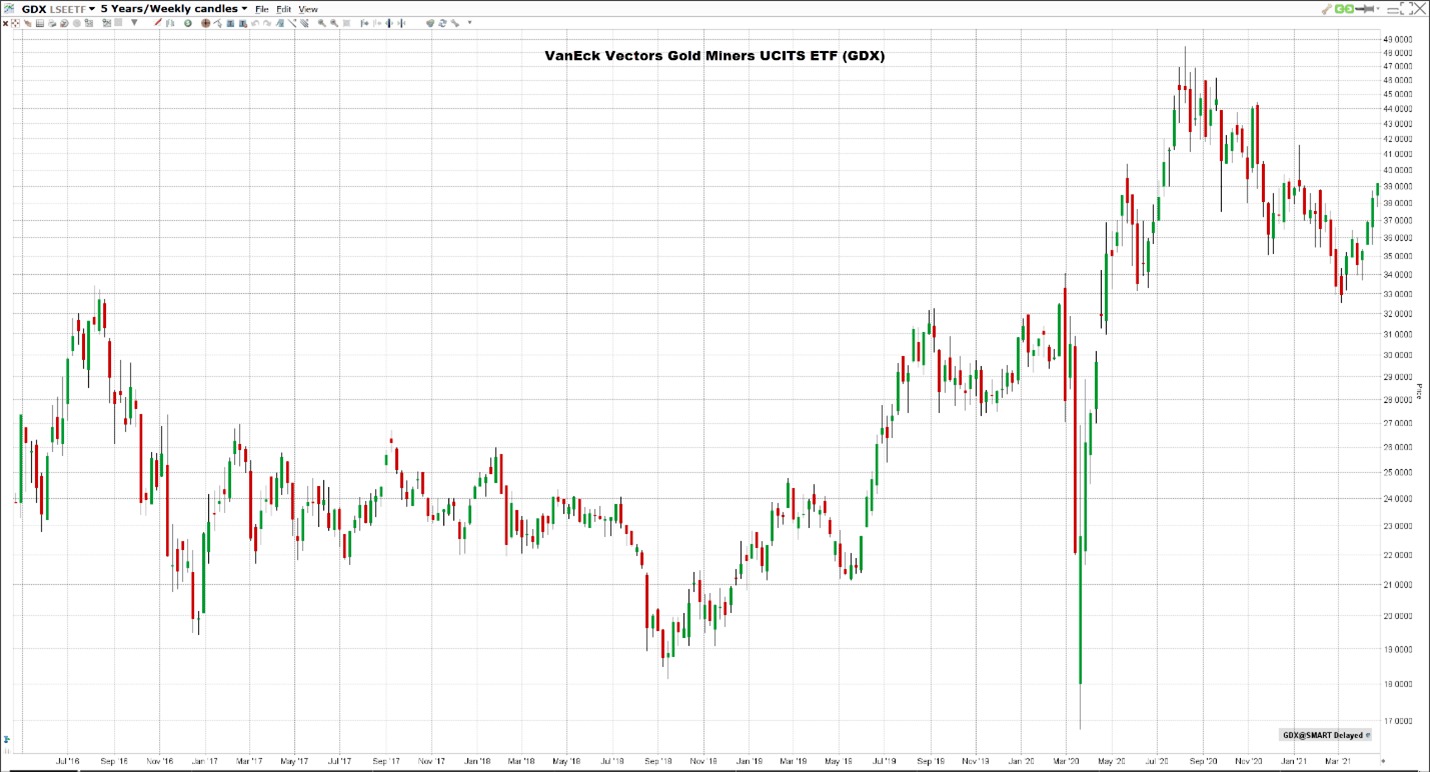Click the GDX@SMART Delayed label

point(1322,735)
